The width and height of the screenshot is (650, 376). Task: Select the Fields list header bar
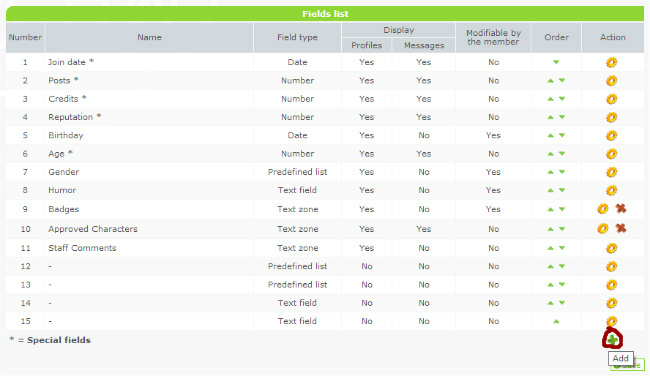325,14
